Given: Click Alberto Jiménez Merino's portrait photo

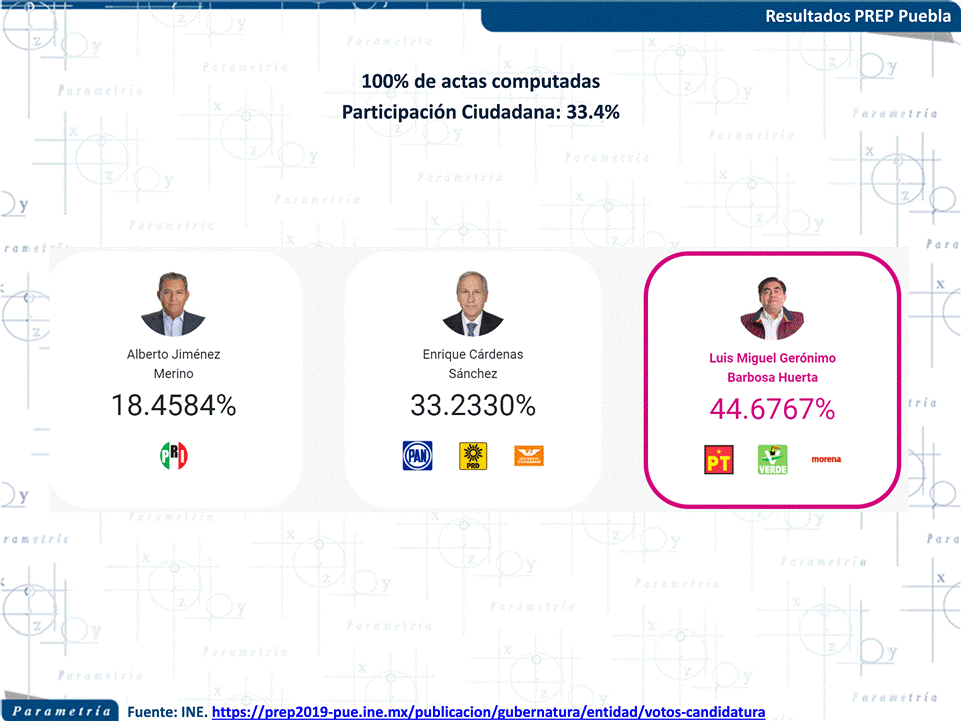Looking at the screenshot, I should click(173, 304).
